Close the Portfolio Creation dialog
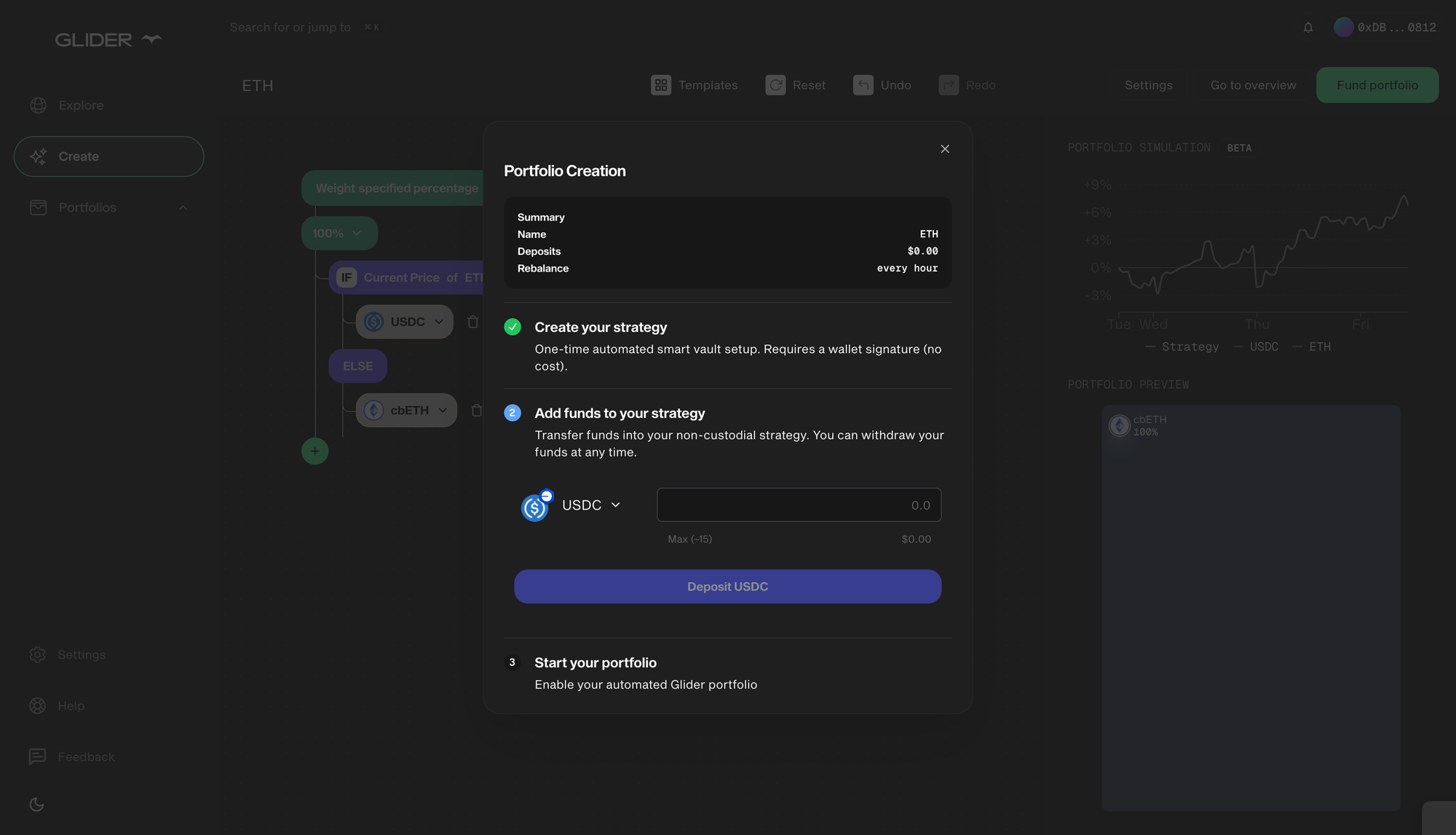The image size is (1456, 835). pyautogui.click(x=945, y=149)
